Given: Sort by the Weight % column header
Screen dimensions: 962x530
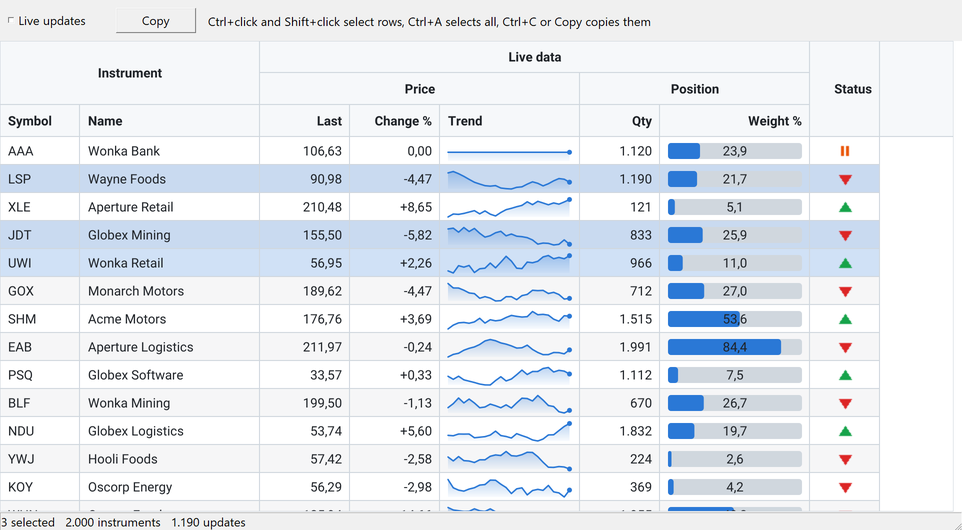Looking at the screenshot, I should (x=734, y=121).
